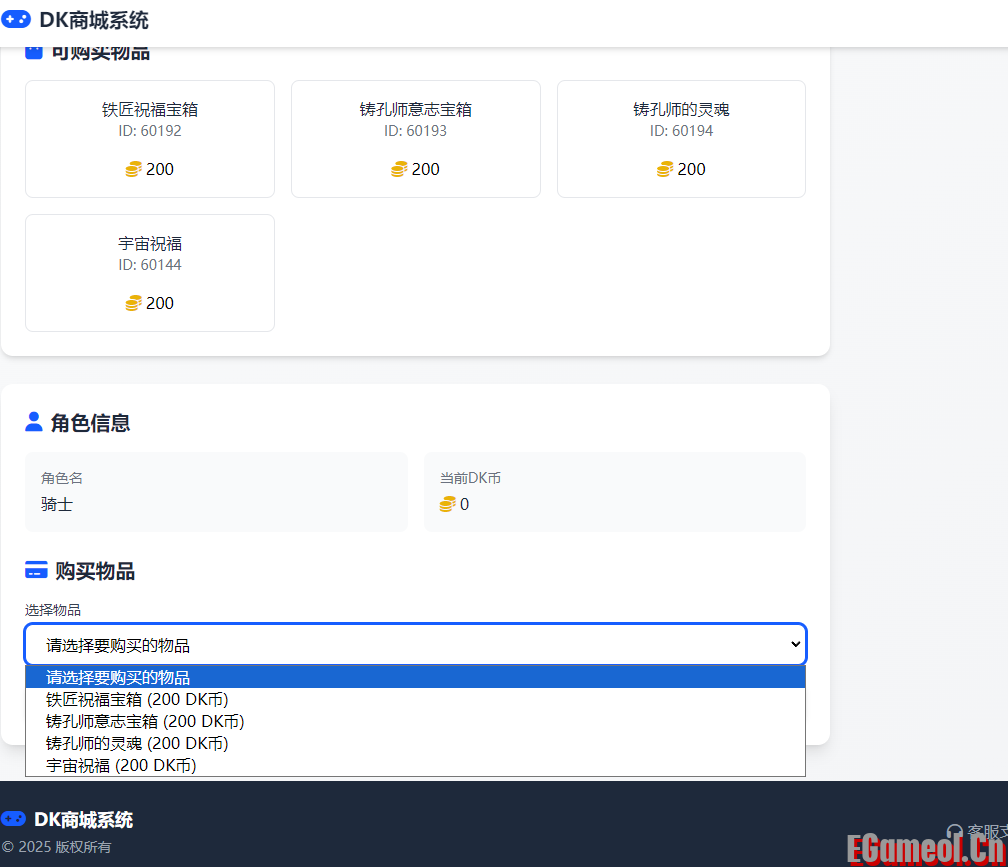The image size is (1008, 867).
Task: Click the shop icon beside 可购买物品 heading
Action: point(33,51)
